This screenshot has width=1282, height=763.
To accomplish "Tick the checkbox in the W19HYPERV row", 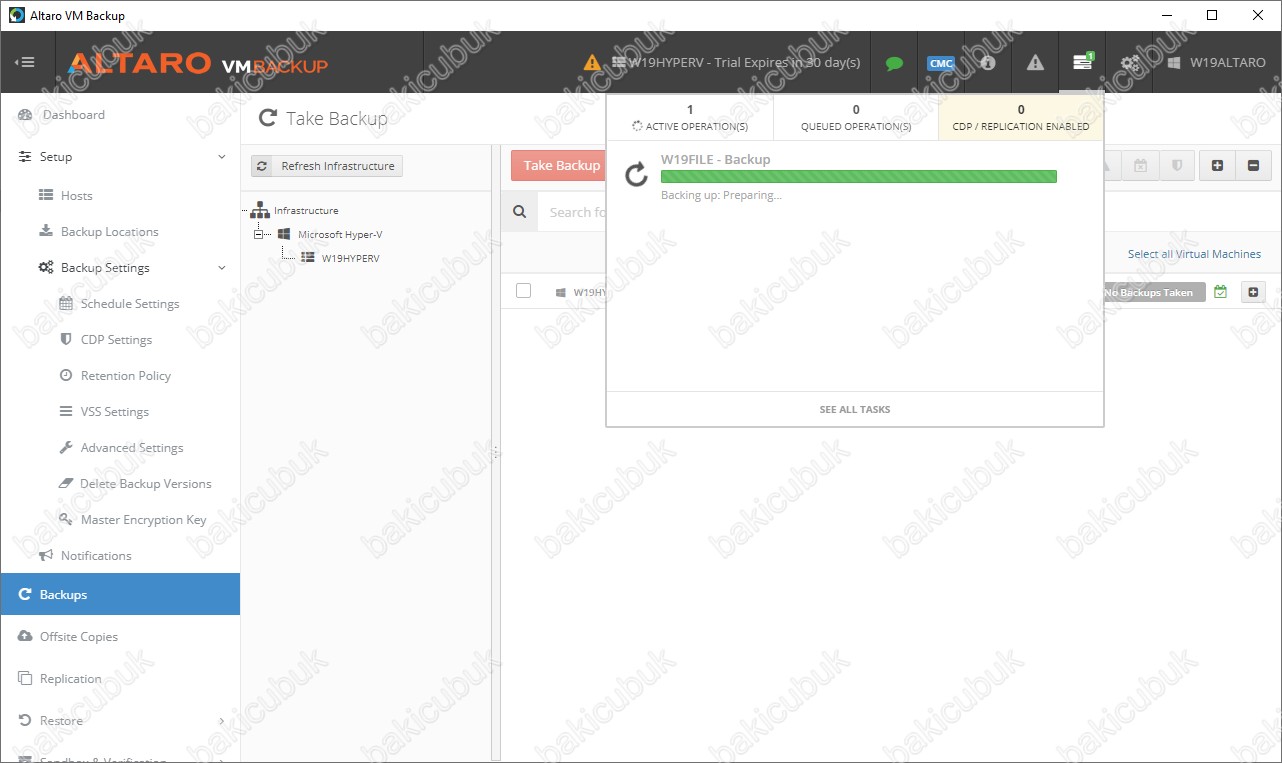I will 523,291.
